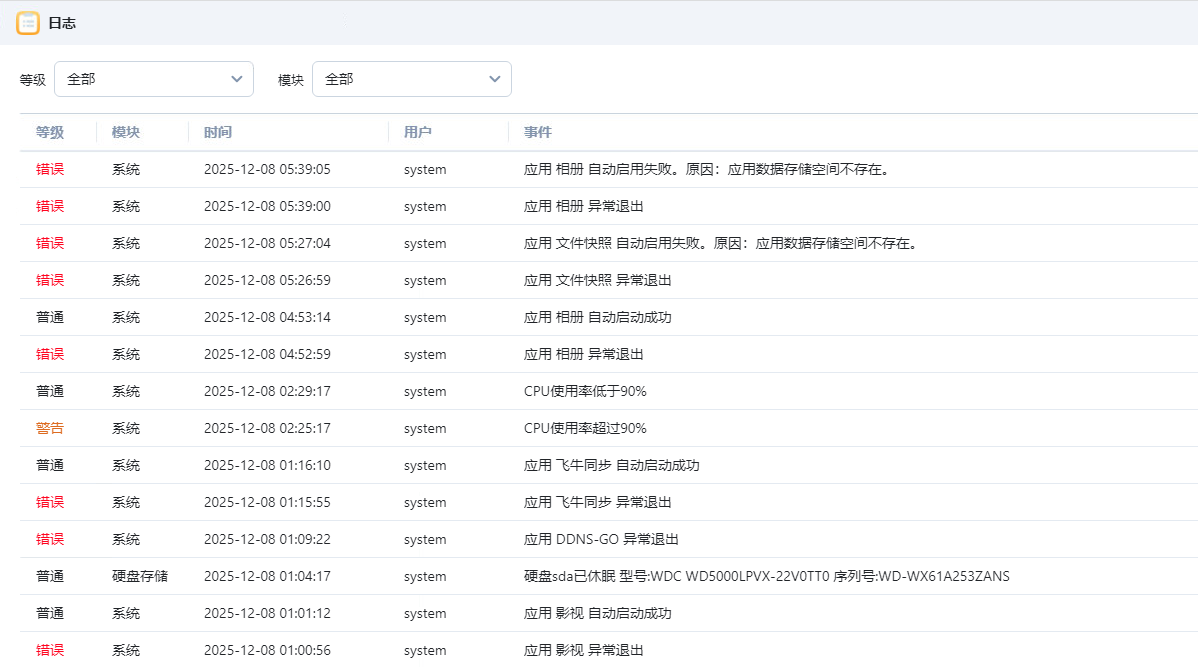
Task: Click the CPU使用率超过90% warning entry
Action: point(585,428)
